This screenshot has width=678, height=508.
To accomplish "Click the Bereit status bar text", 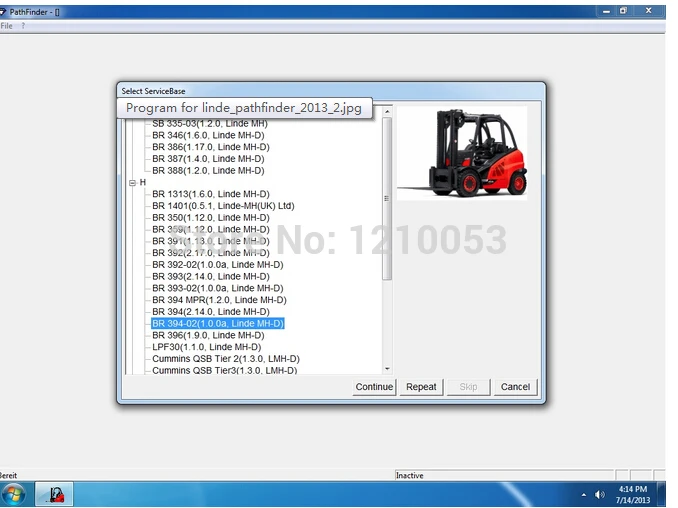I will coord(9,475).
